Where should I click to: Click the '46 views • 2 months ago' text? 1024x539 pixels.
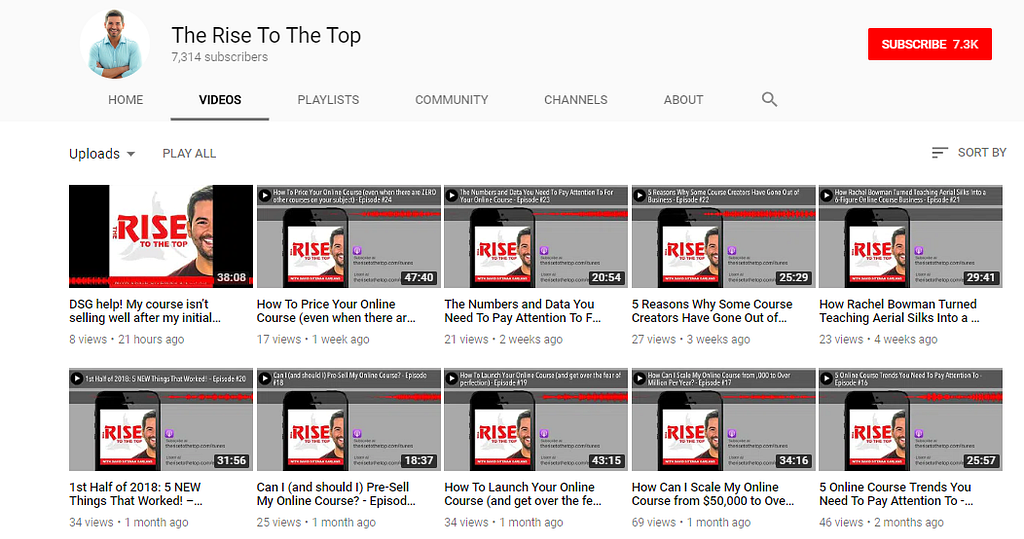coord(881,522)
